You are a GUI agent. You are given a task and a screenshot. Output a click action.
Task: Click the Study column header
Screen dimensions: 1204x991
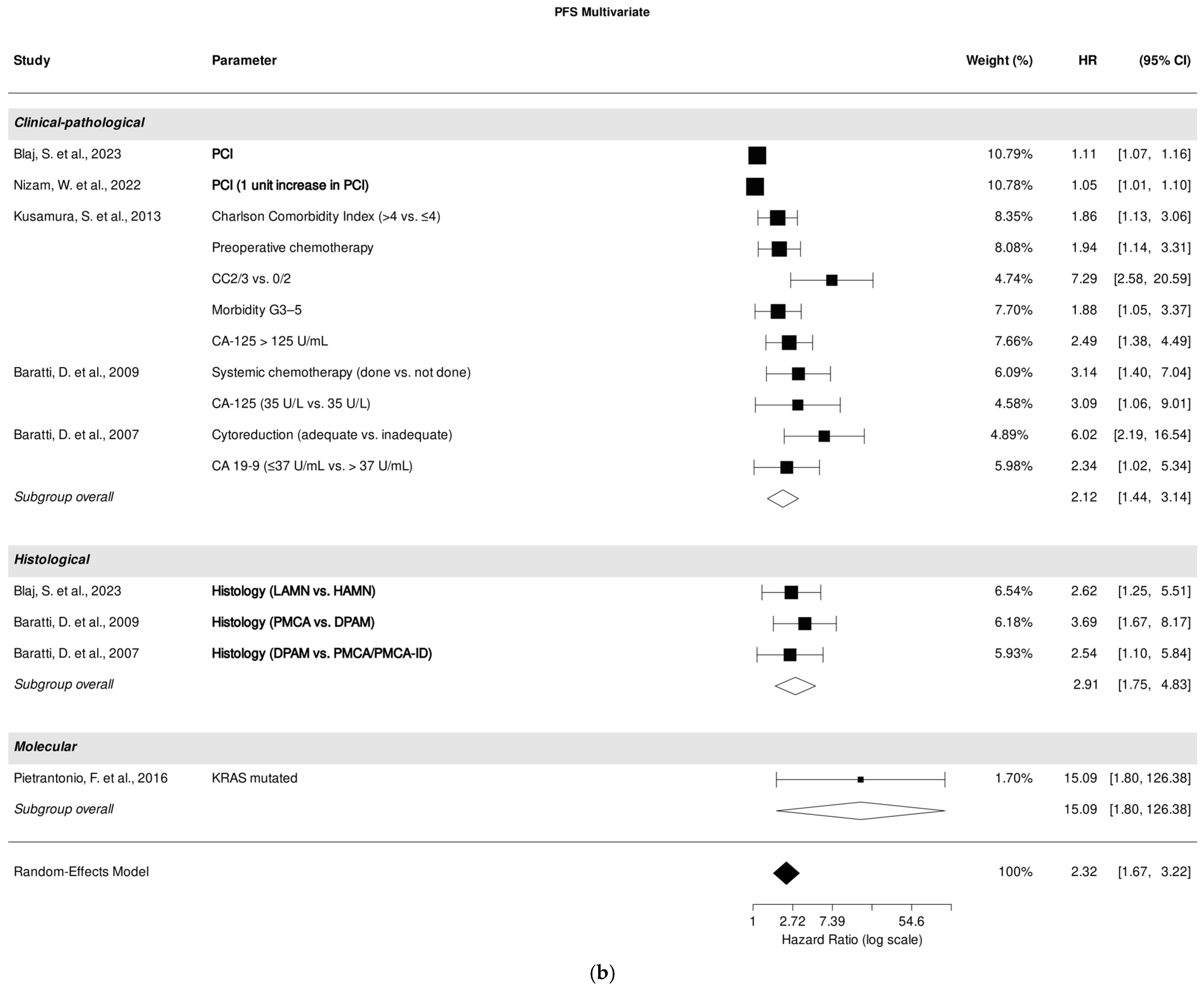[x=32, y=60]
